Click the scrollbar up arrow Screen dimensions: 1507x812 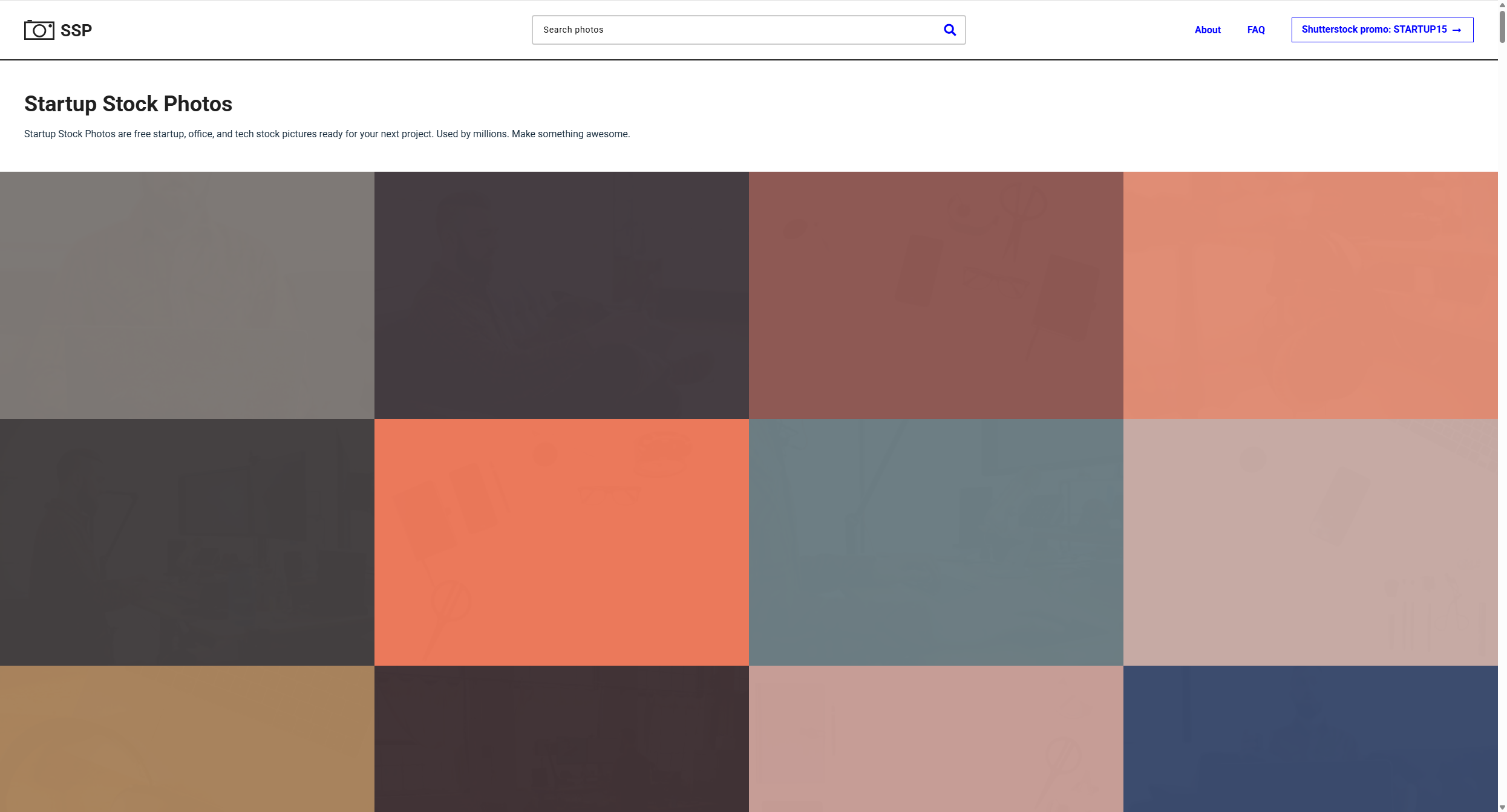coord(1502,4)
